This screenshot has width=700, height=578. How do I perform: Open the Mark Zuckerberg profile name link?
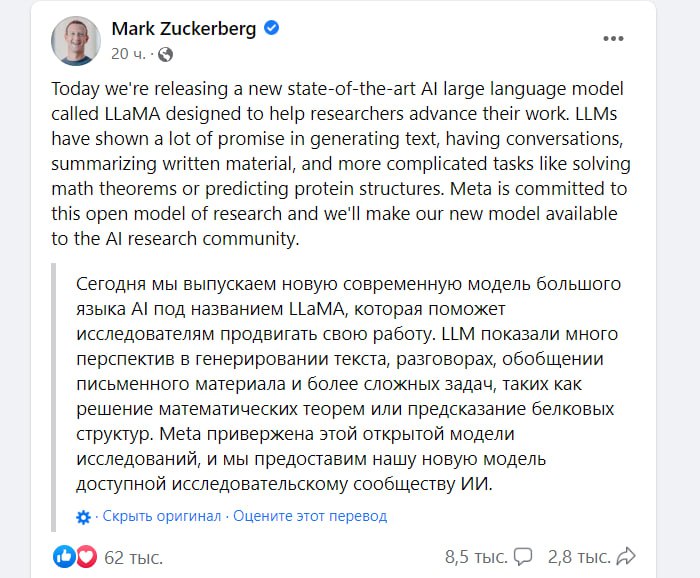(182, 28)
